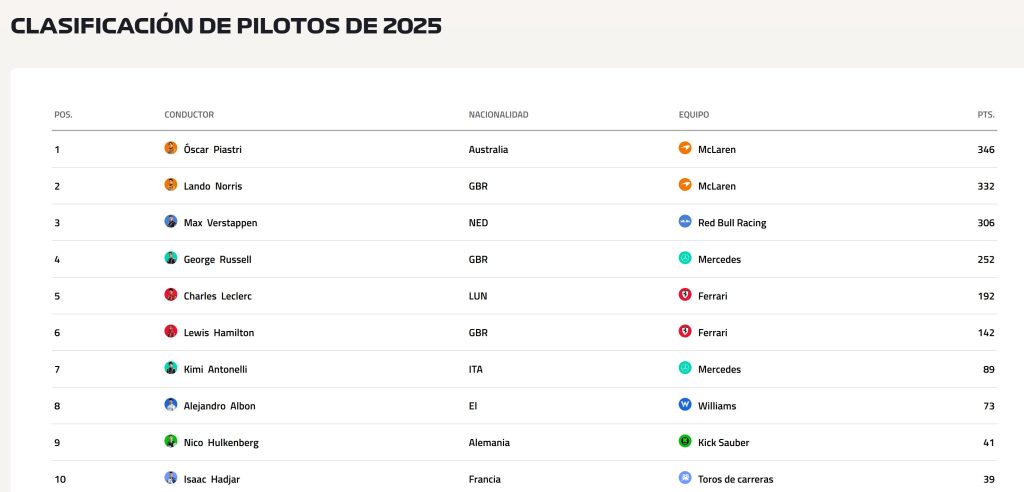This screenshot has height=492, width=1024.
Task: Click the NACIONALIDAD column header
Action: coord(498,115)
